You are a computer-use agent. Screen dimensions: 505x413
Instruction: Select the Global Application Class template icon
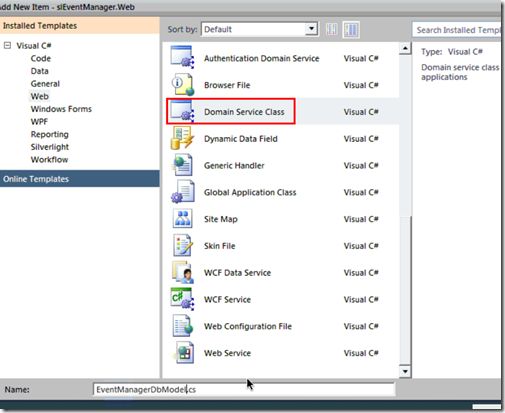[x=182, y=192]
